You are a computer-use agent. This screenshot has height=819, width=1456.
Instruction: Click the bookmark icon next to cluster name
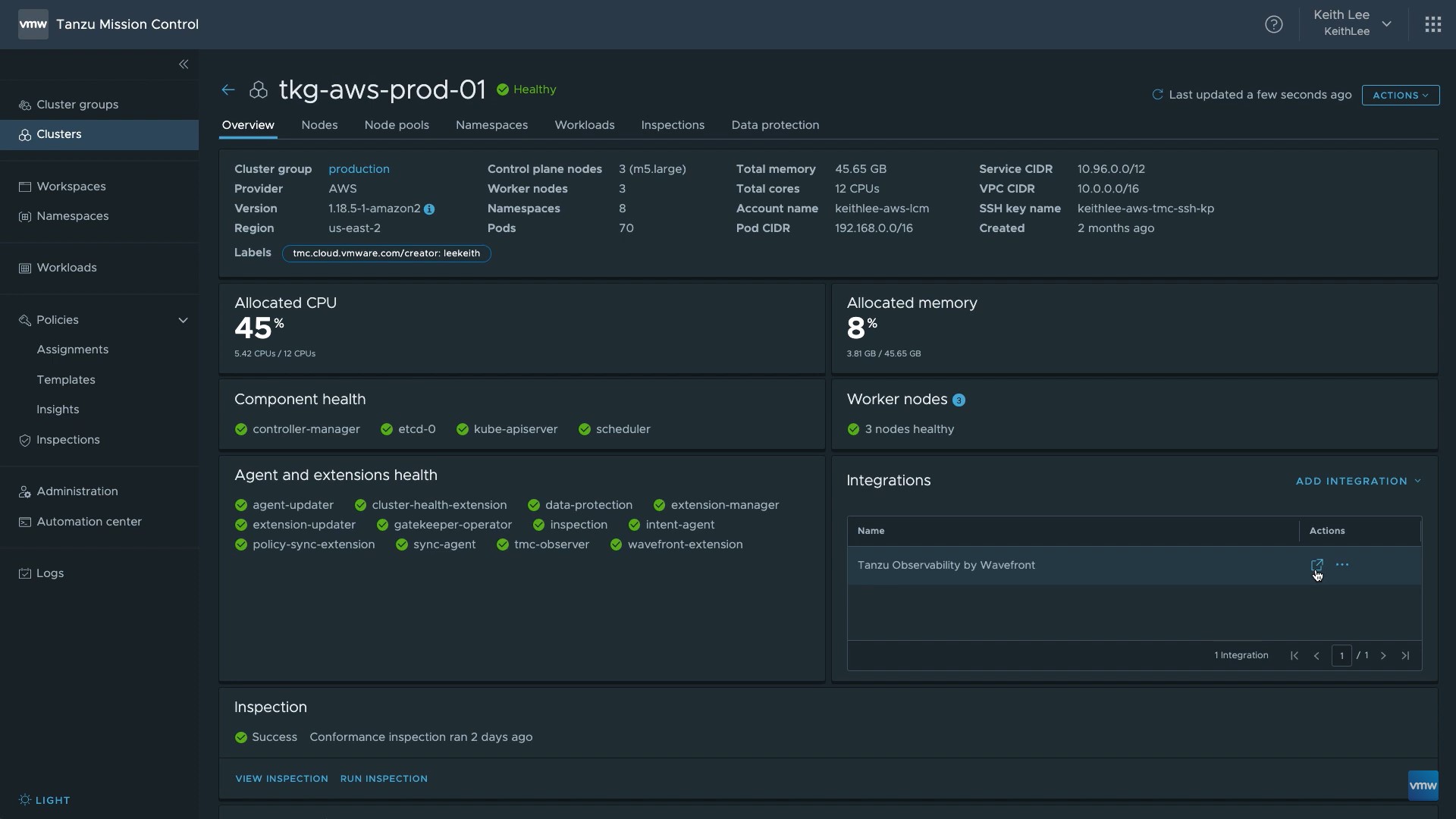click(259, 89)
